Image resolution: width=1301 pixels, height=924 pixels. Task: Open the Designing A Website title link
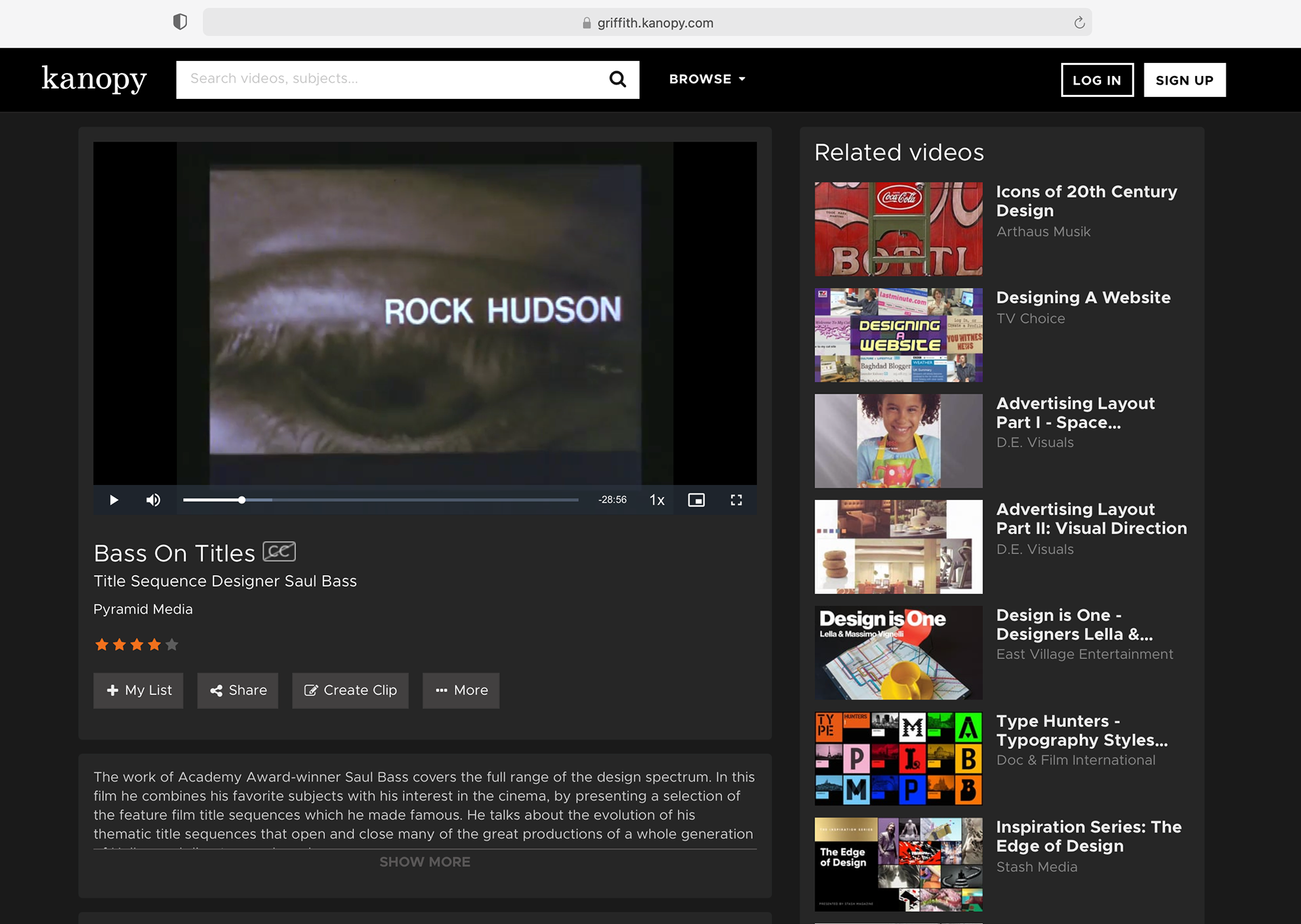(x=1083, y=297)
